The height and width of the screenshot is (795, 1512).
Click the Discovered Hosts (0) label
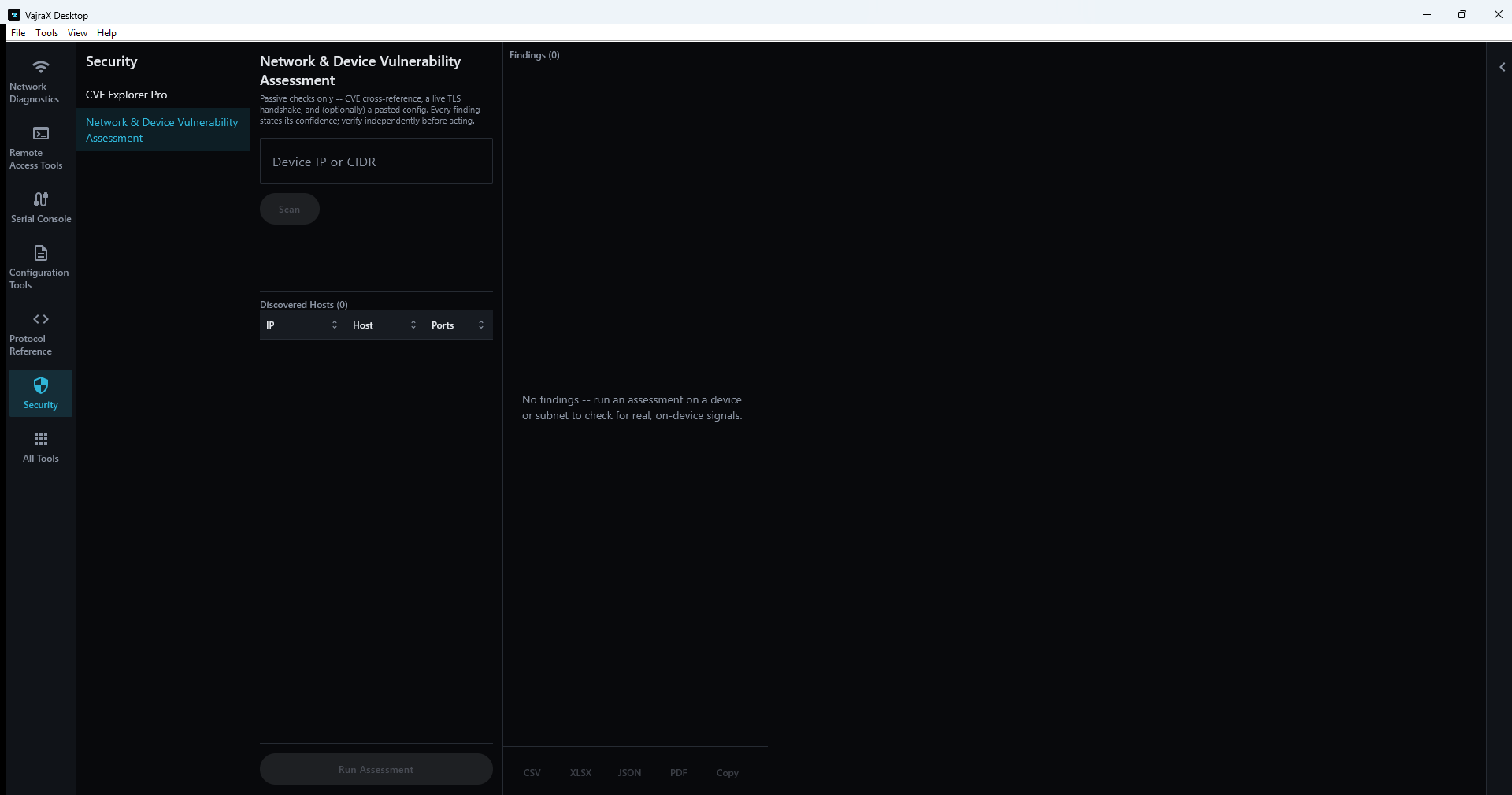(304, 305)
